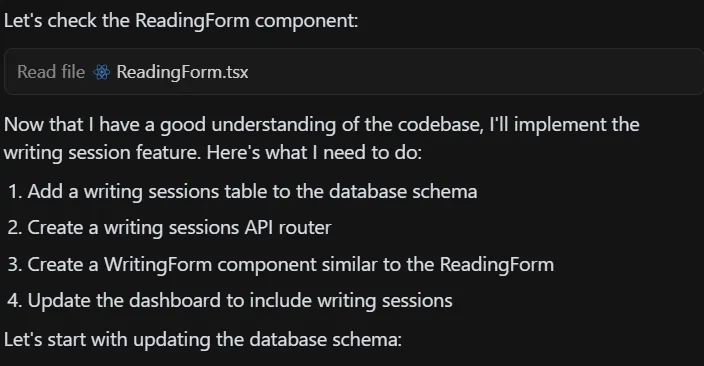This screenshot has height=366, width=704.
Task: Select step 1 about adding writing sessions table
Action: (242, 192)
